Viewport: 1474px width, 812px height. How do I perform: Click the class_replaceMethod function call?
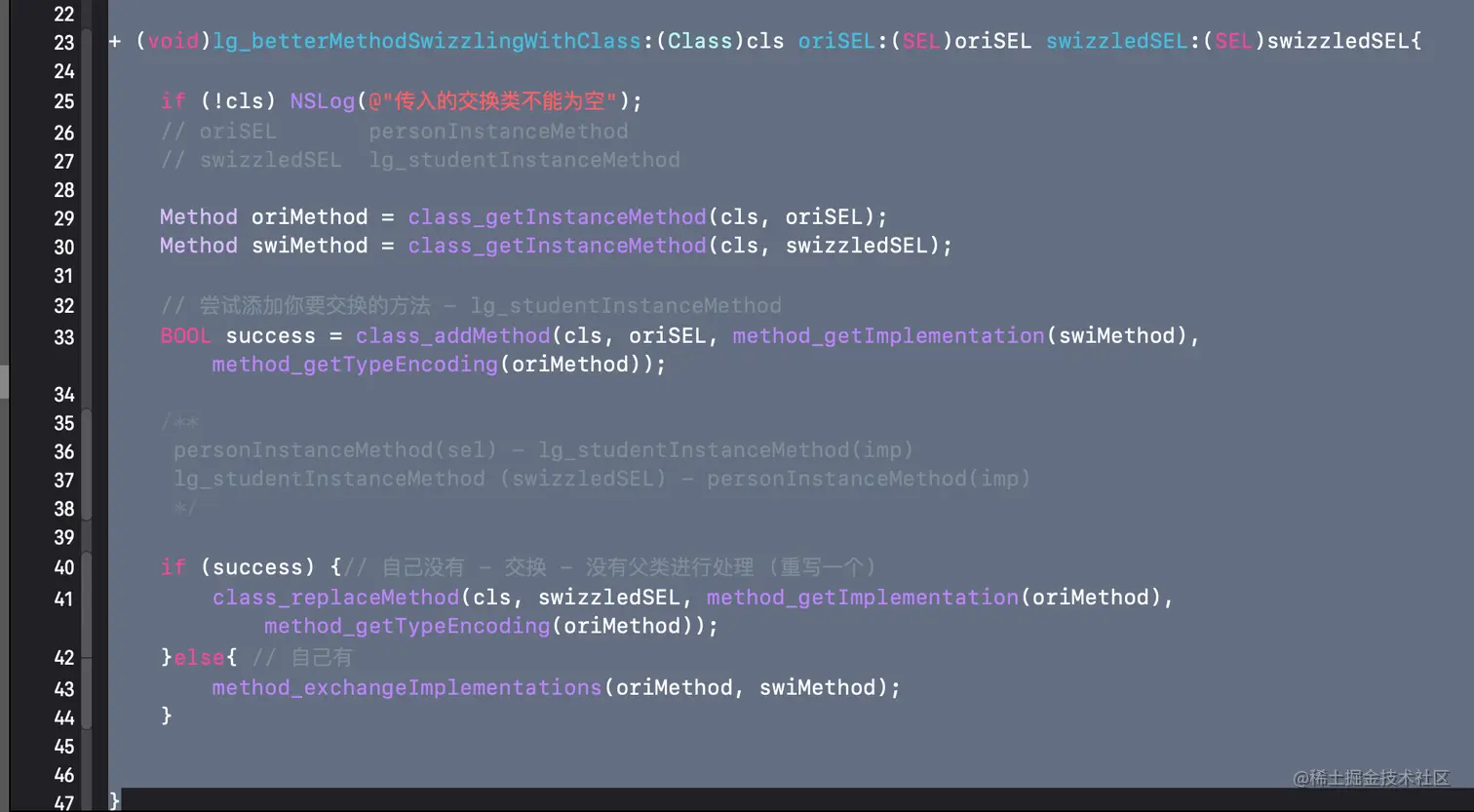click(x=335, y=598)
